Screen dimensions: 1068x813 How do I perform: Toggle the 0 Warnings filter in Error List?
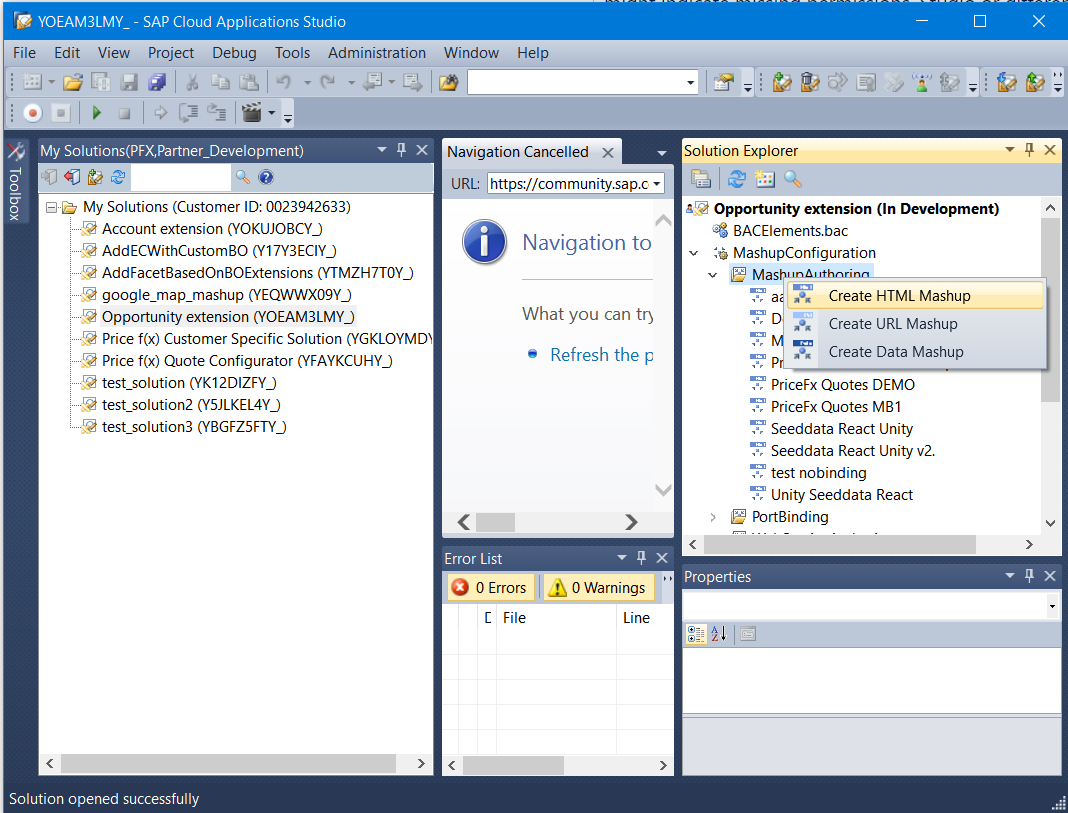(598, 588)
